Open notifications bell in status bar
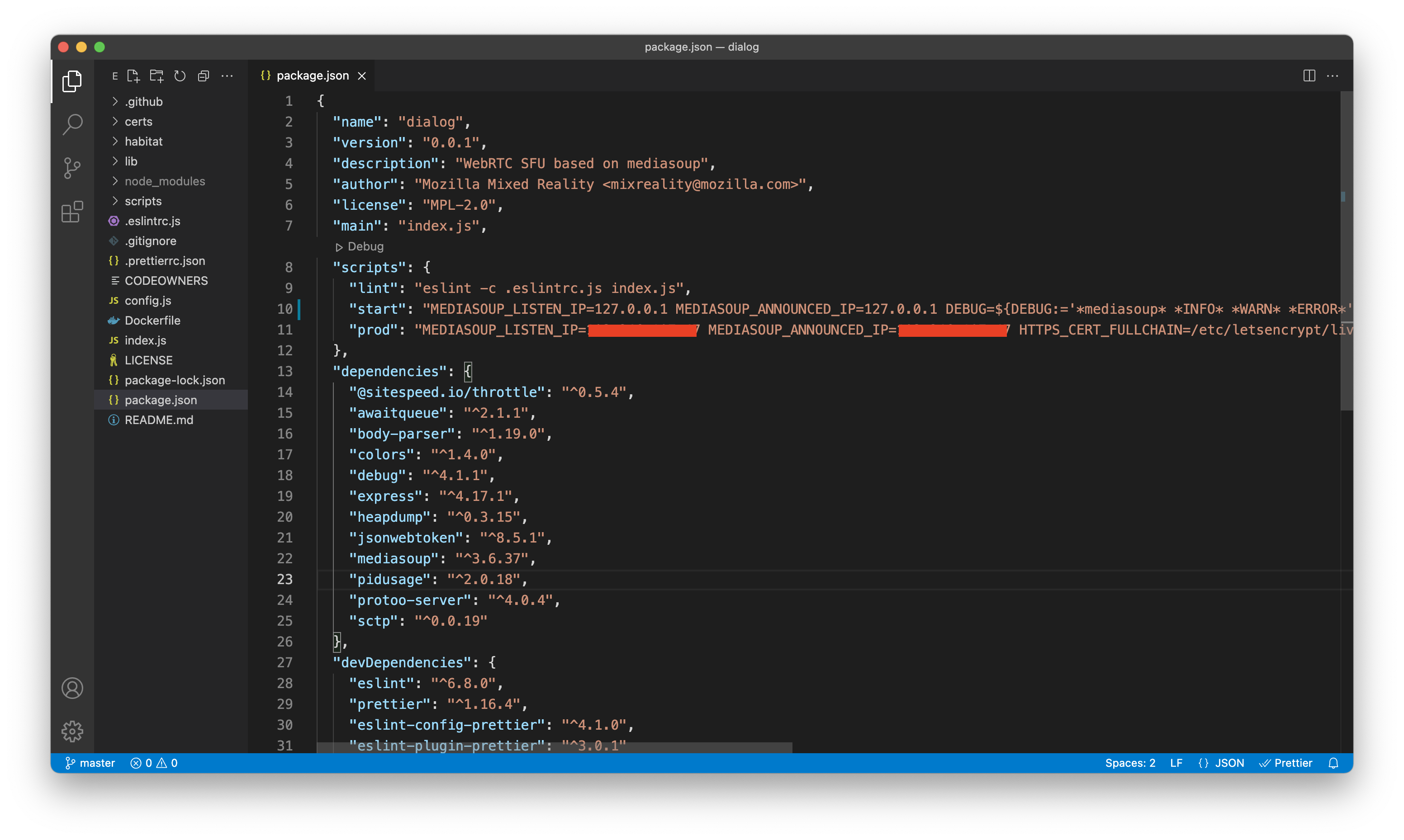1404x840 pixels. click(1333, 763)
